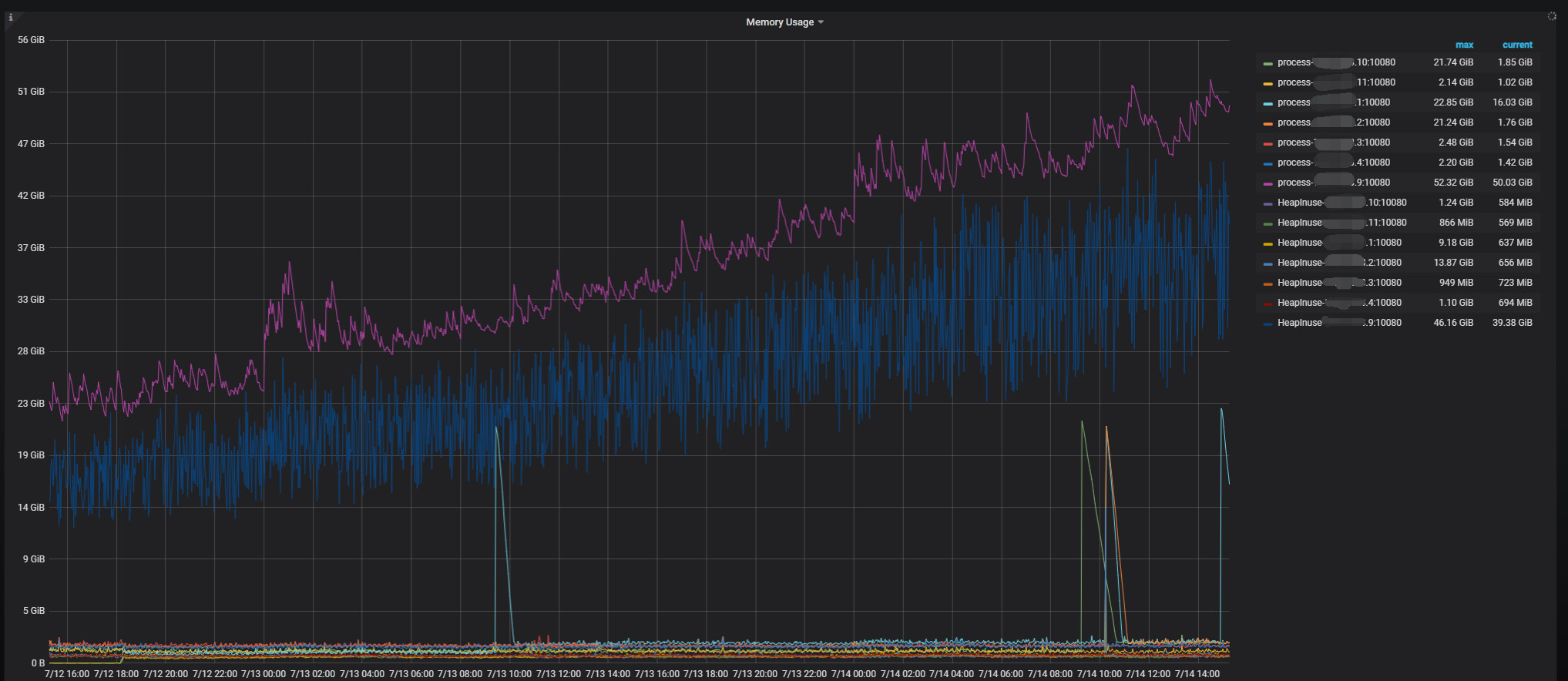Click the loading spinner icon at top-right
Screen dimensions: 1568x681
[1552, 16]
